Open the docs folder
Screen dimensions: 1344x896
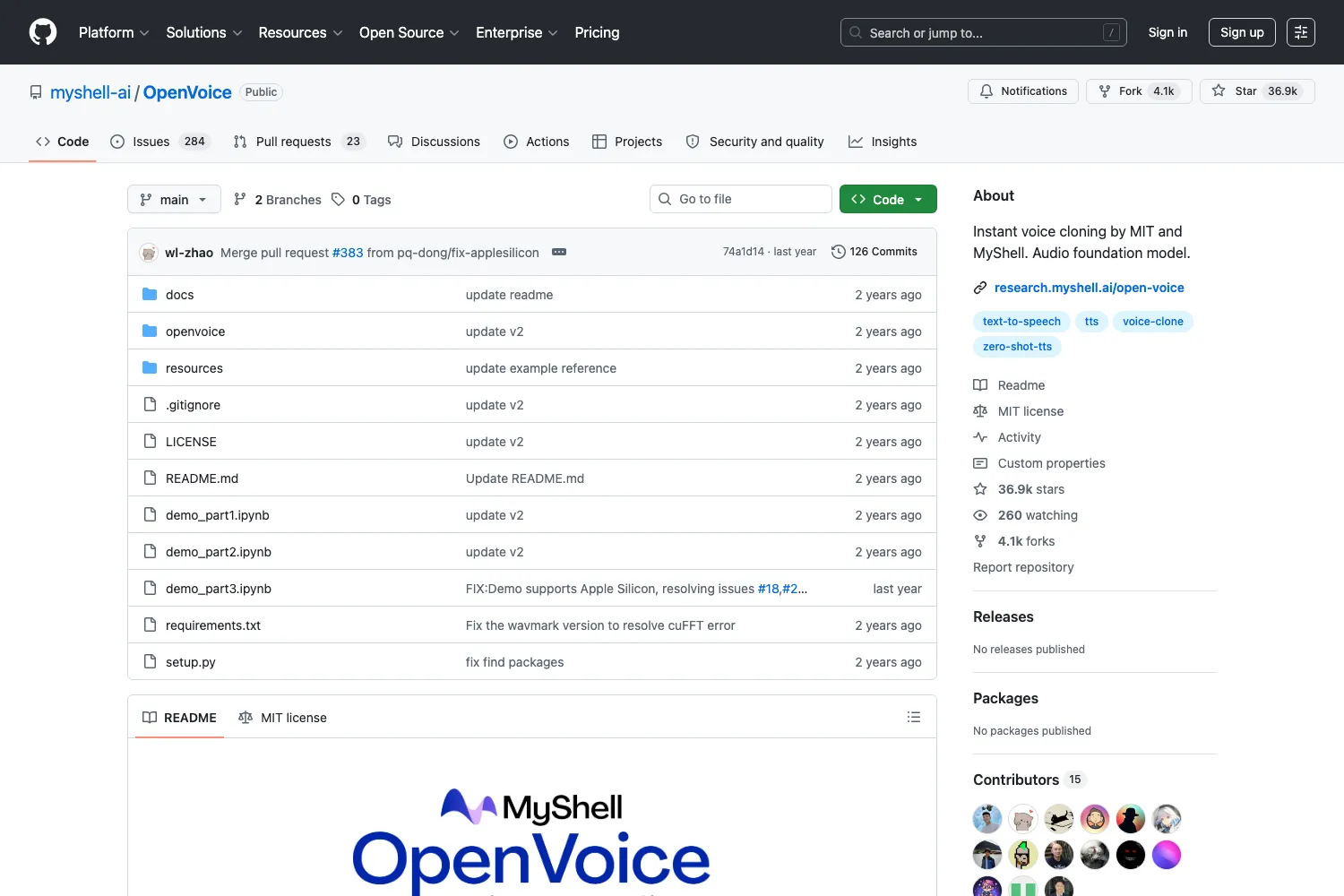(179, 295)
